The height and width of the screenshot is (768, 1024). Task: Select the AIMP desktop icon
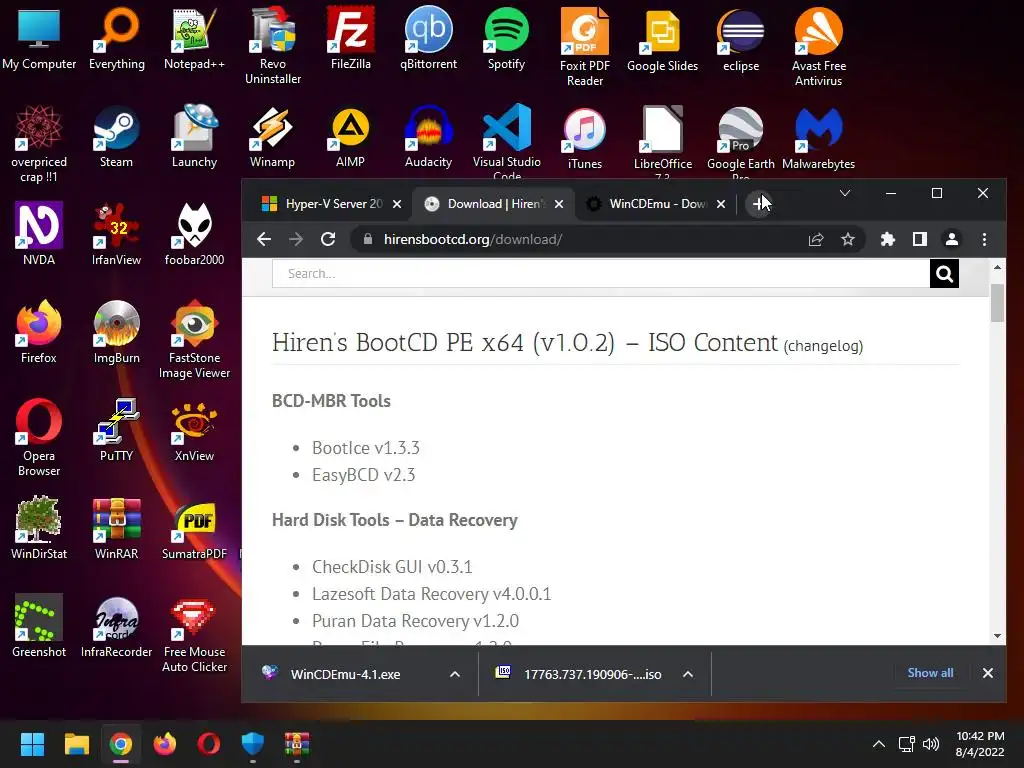coord(350,136)
